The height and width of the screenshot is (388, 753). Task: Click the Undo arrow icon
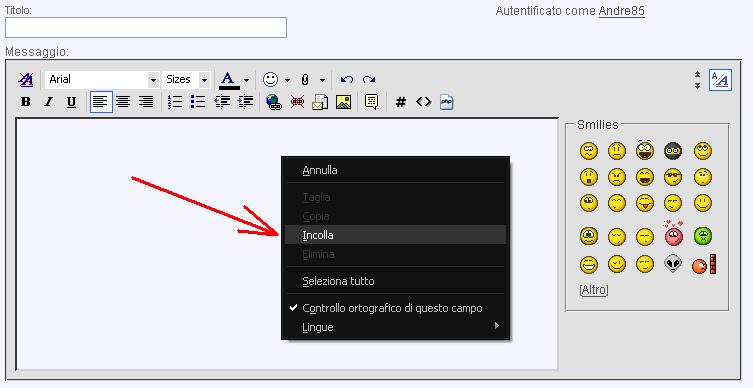click(347, 80)
